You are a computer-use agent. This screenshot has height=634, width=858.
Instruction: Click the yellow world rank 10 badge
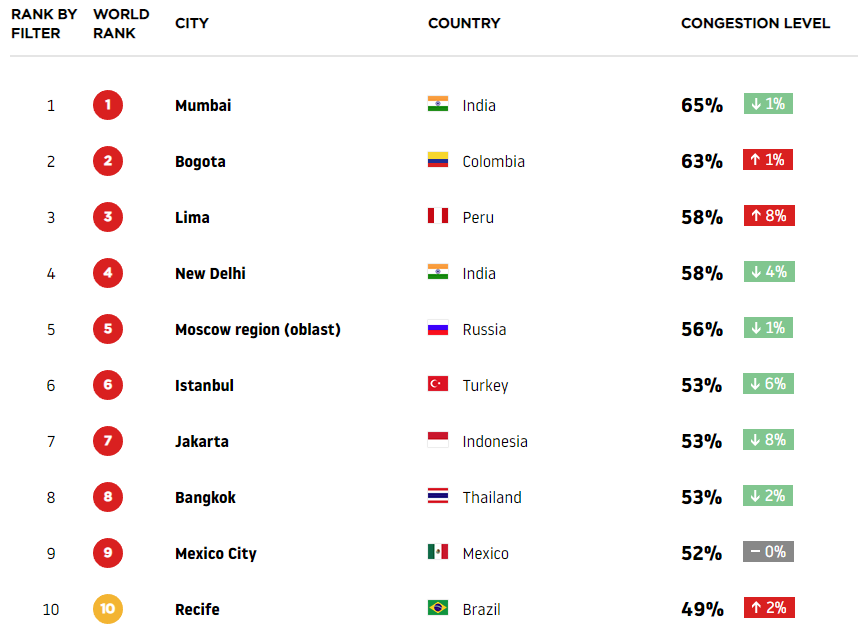pyautogui.click(x=108, y=609)
